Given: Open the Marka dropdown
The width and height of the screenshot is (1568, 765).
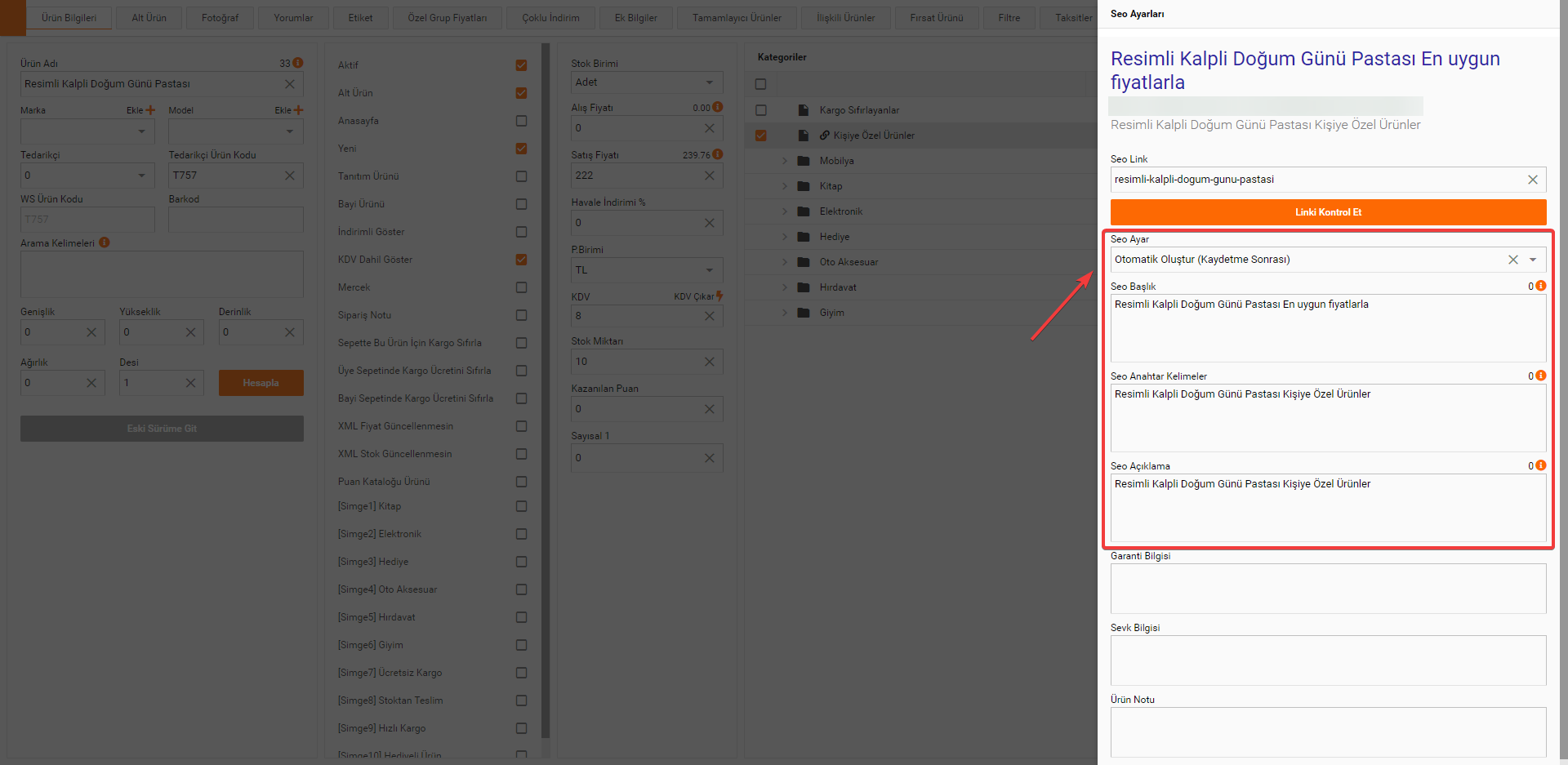Looking at the screenshot, I should click(141, 131).
